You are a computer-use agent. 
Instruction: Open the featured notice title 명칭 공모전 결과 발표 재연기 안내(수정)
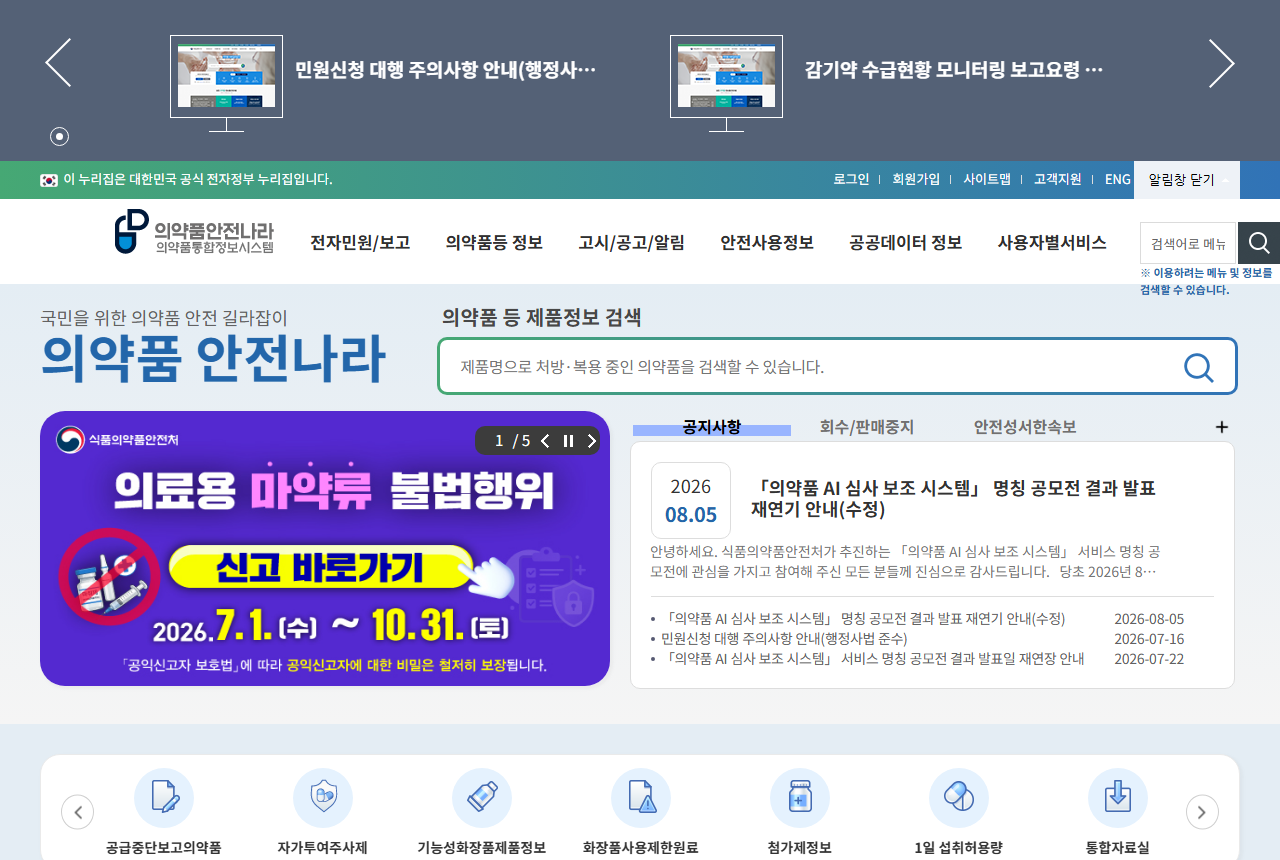(x=953, y=498)
